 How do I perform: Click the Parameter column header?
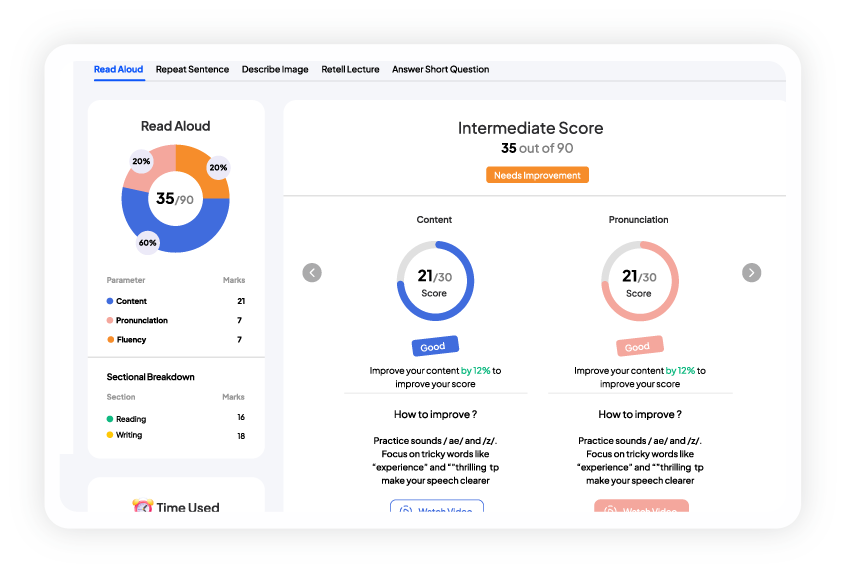(125, 280)
